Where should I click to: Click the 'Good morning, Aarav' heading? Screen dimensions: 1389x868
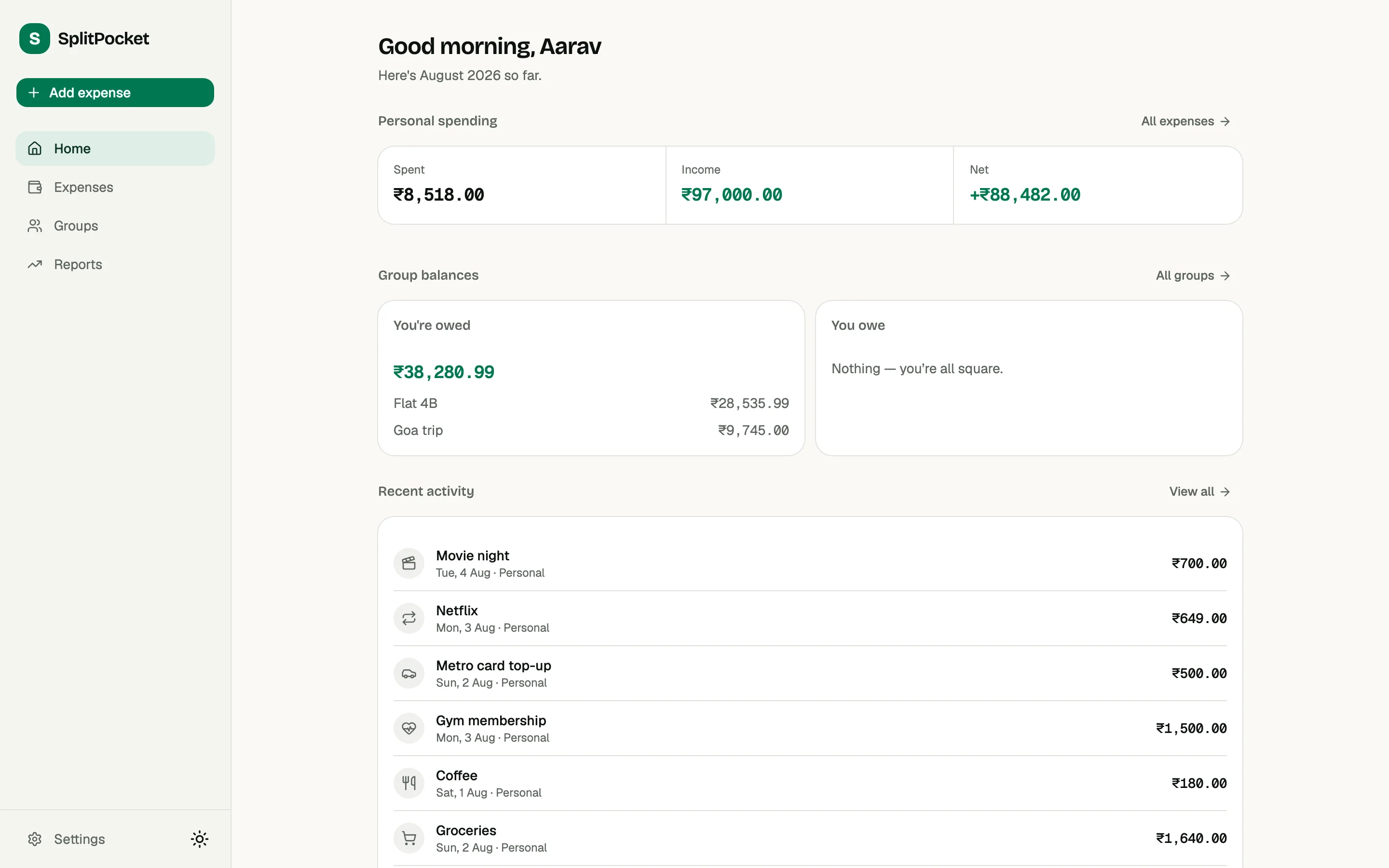coord(490,46)
